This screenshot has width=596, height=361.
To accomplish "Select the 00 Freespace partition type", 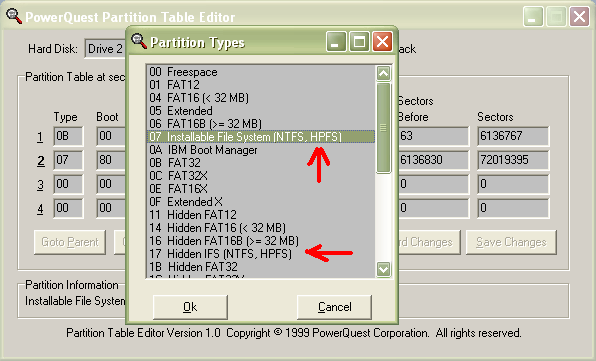I will click(x=260, y=72).
